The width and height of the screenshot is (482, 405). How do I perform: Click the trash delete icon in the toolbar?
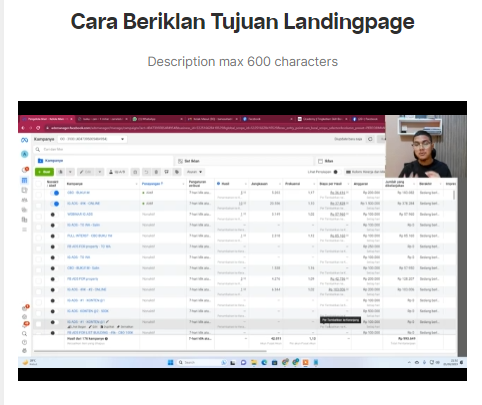156,172
